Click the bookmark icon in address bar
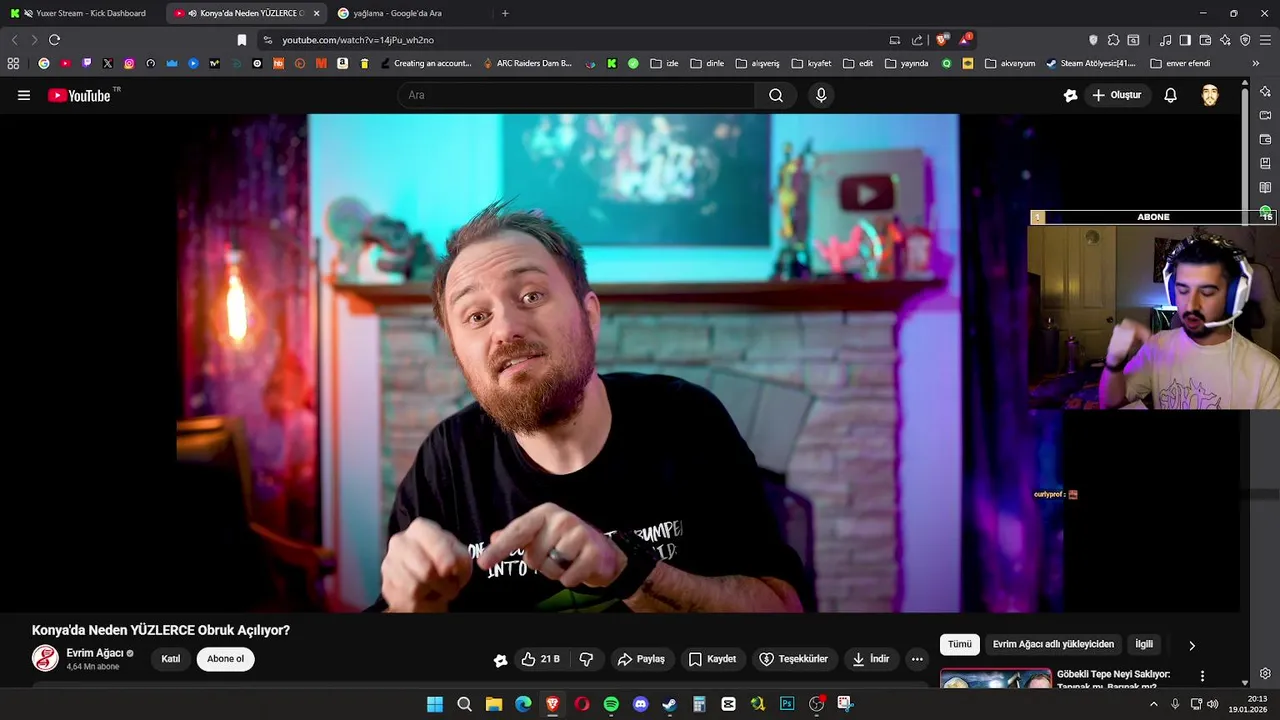Screen dimensions: 1280x720 click(x=242, y=40)
